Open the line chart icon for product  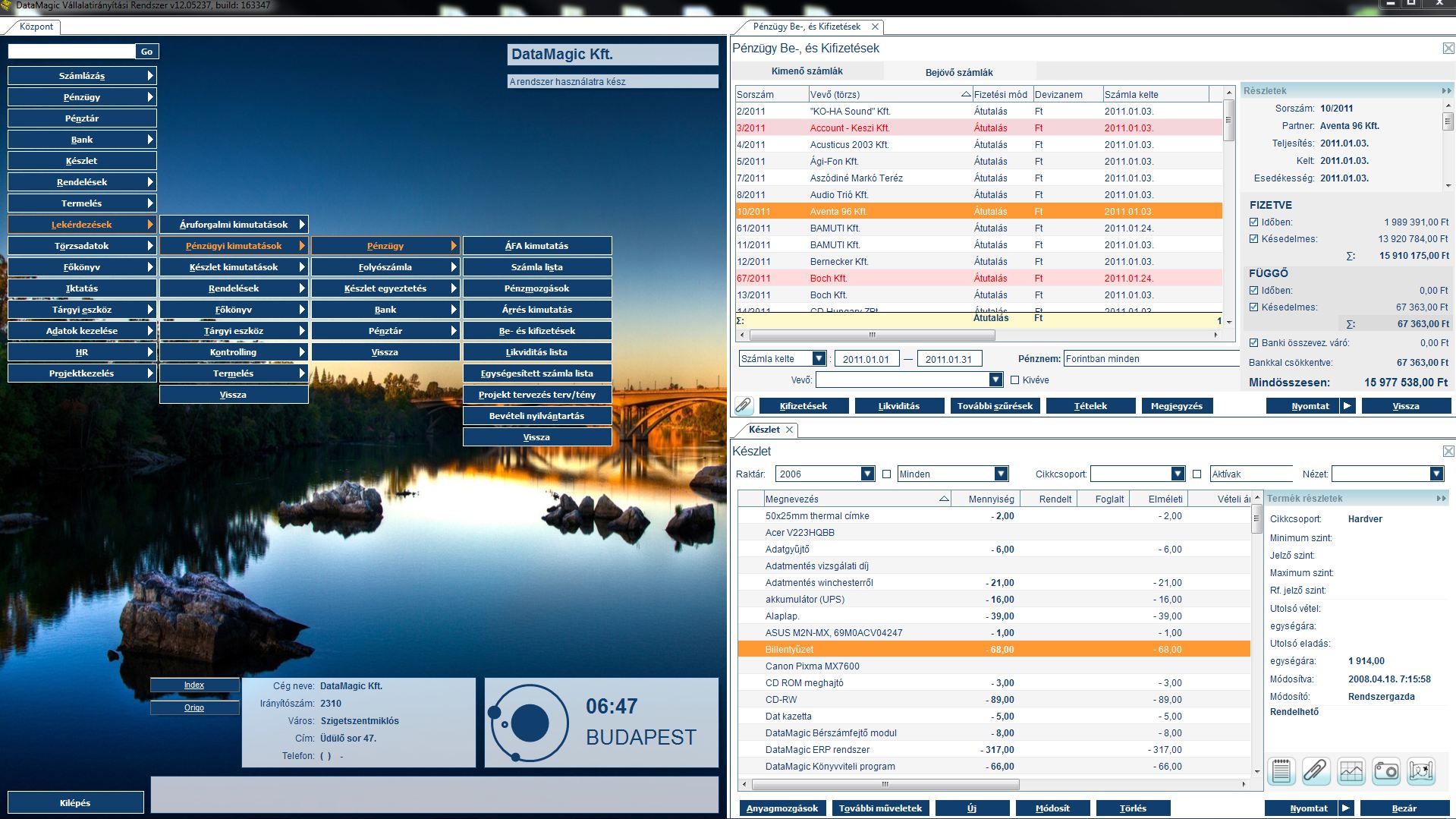1351,771
